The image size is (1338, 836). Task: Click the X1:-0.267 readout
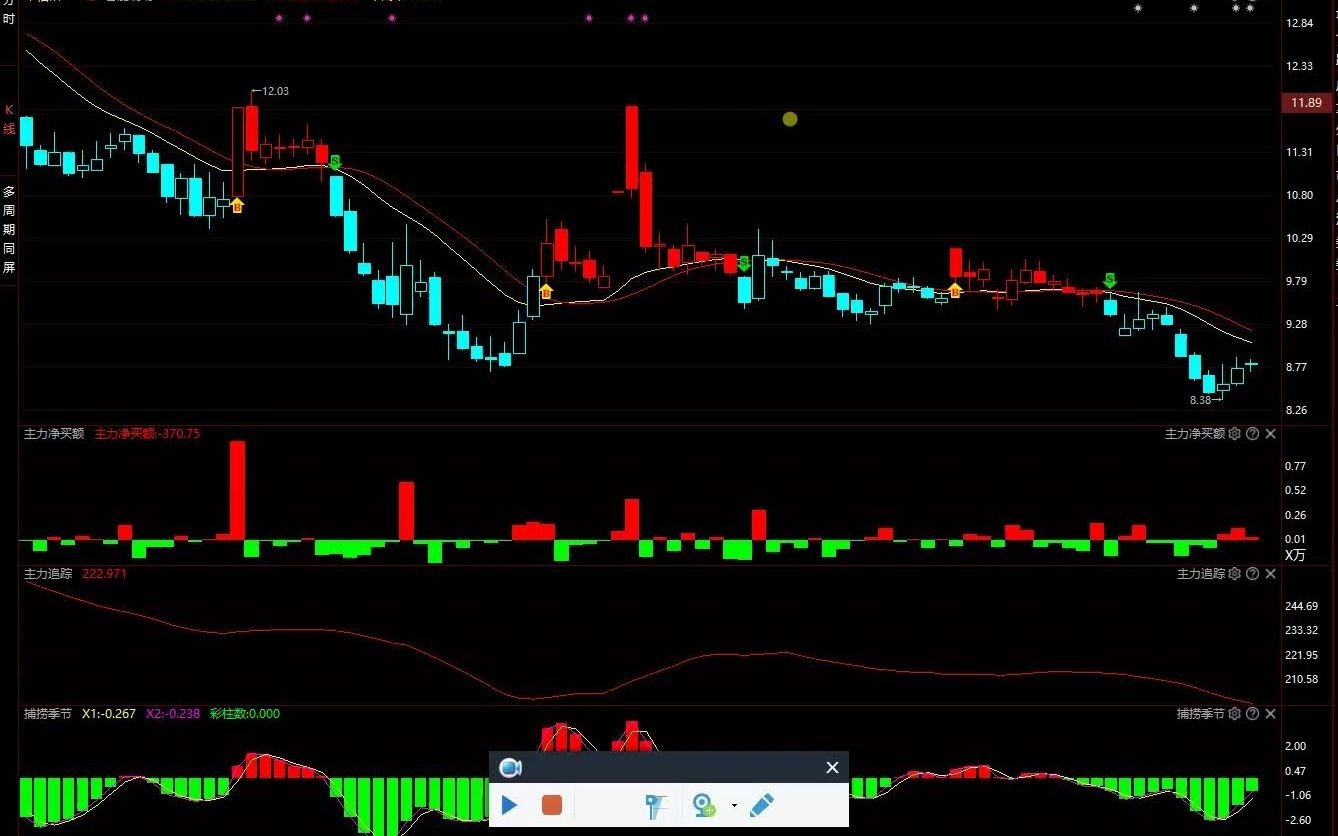point(109,714)
